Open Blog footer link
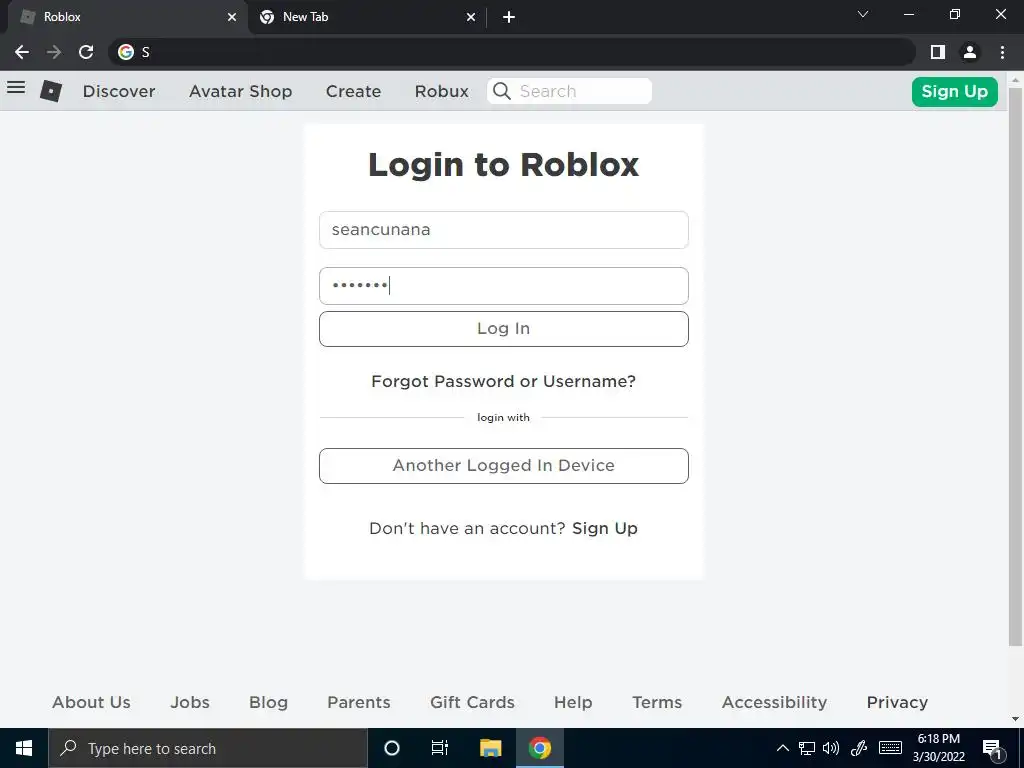The height and width of the screenshot is (768, 1024). (x=268, y=702)
